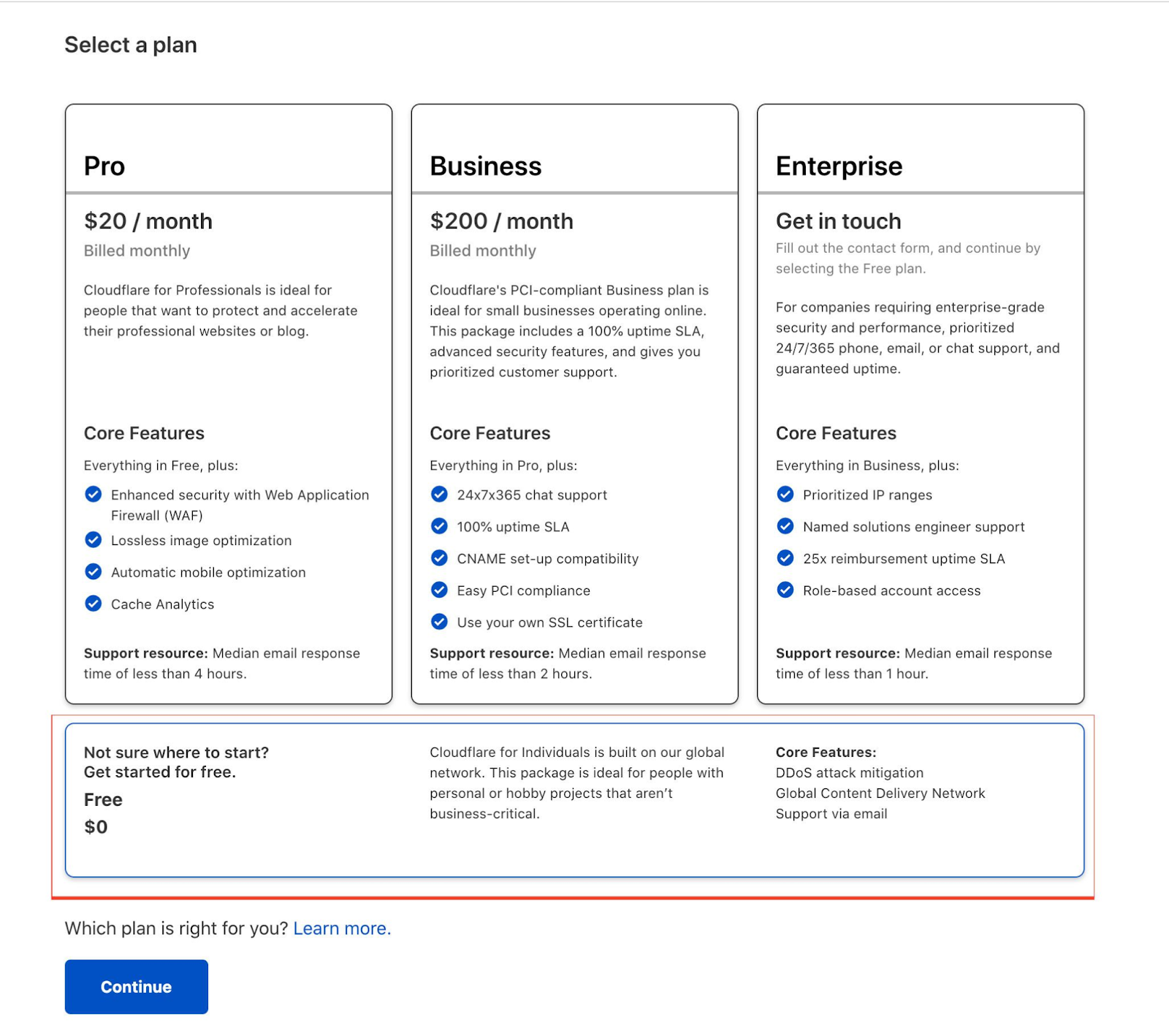
Task: Click the checkmark icon beside Enhanced security with WAF
Action: coord(93,495)
